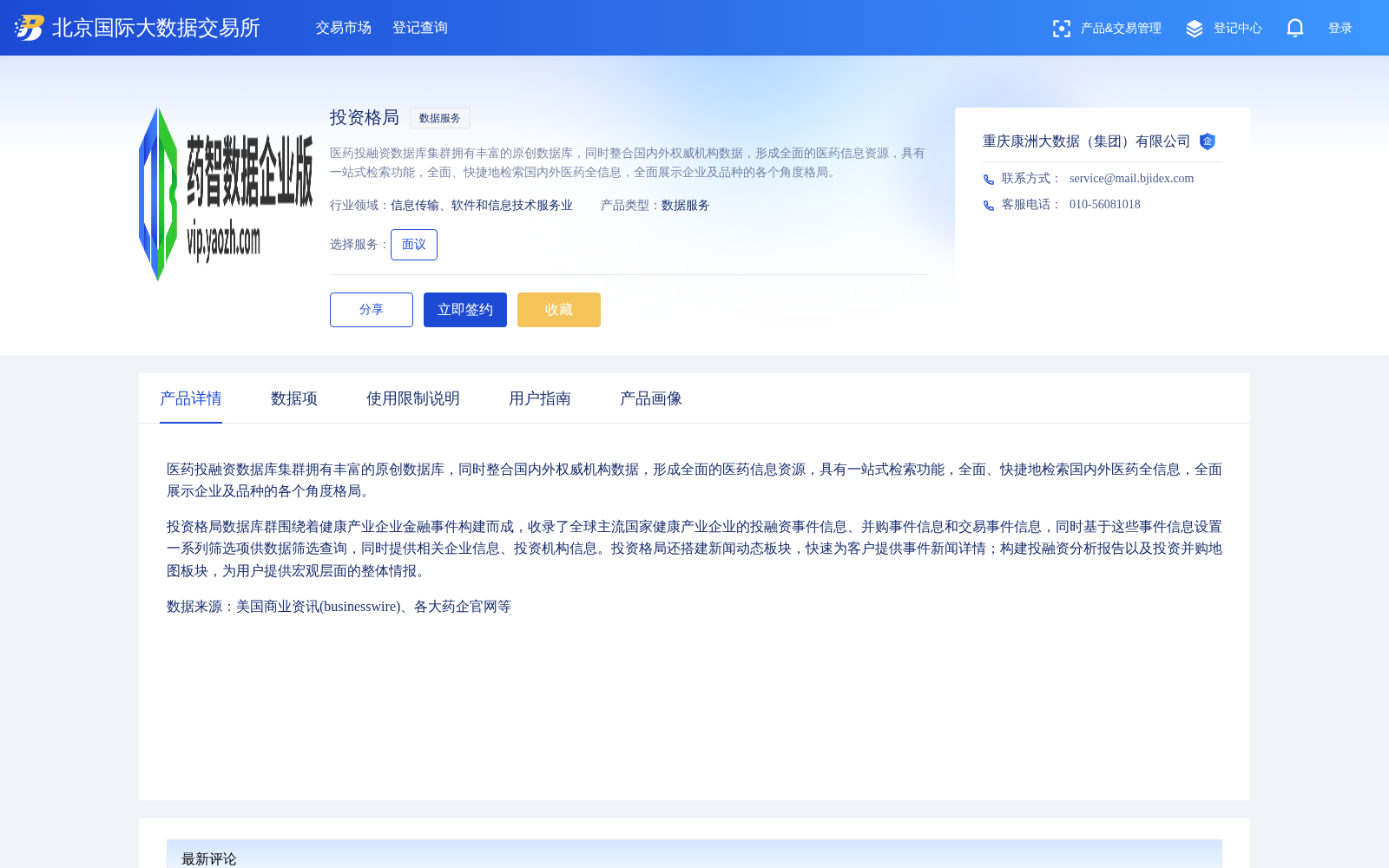Open the notification bell icon
1389x868 pixels.
point(1295,28)
